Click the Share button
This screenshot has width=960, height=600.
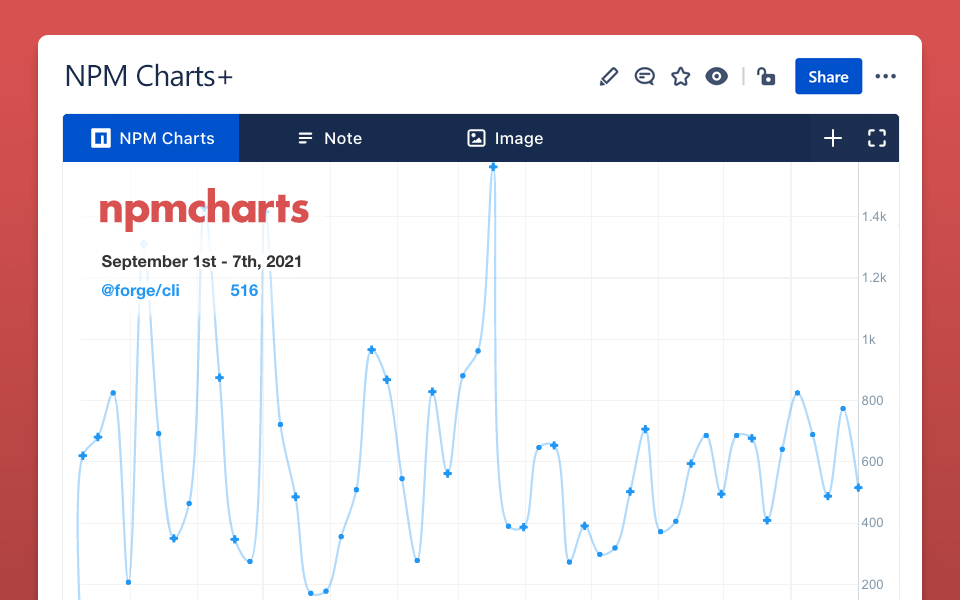pos(828,76)
